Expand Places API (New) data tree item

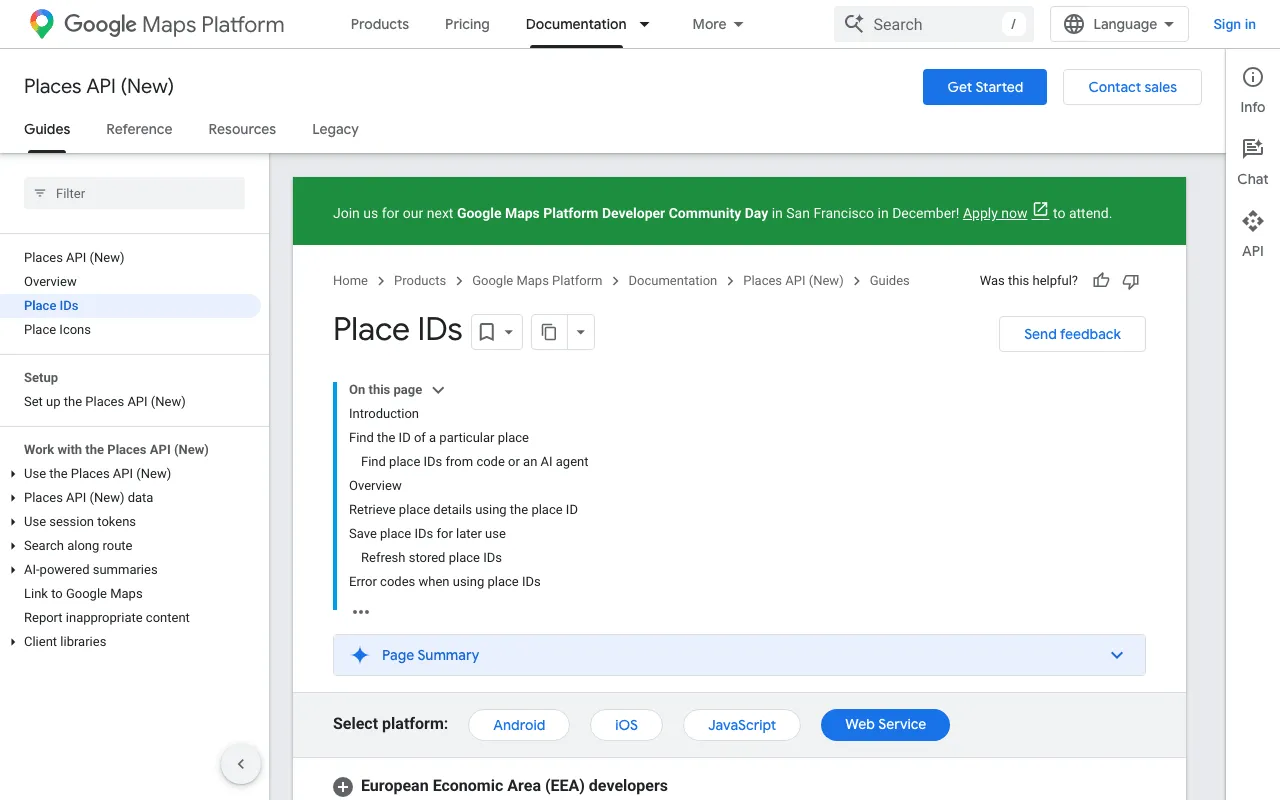point(13,498)
